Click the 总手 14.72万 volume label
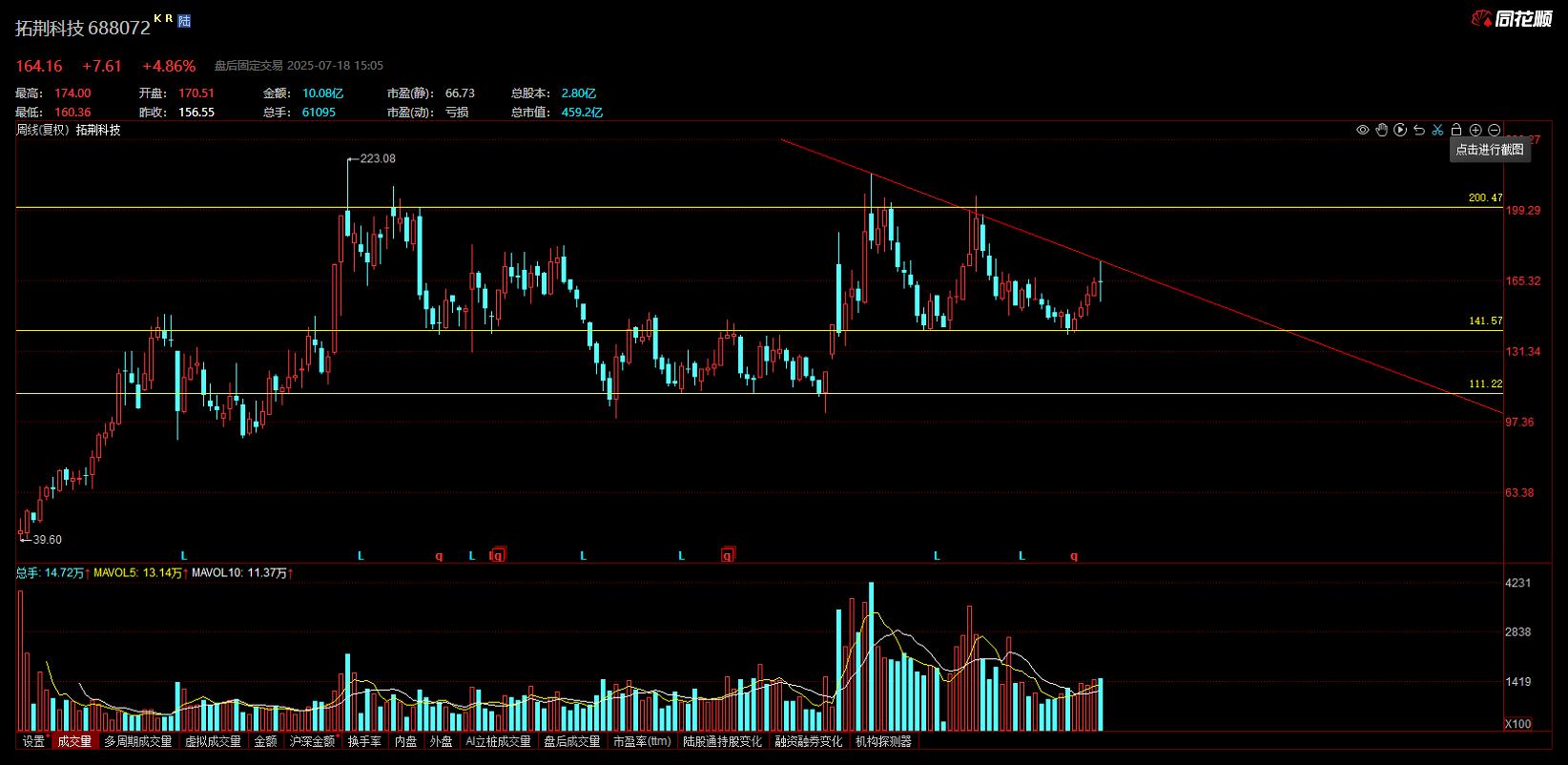 [x=52, y=573]
